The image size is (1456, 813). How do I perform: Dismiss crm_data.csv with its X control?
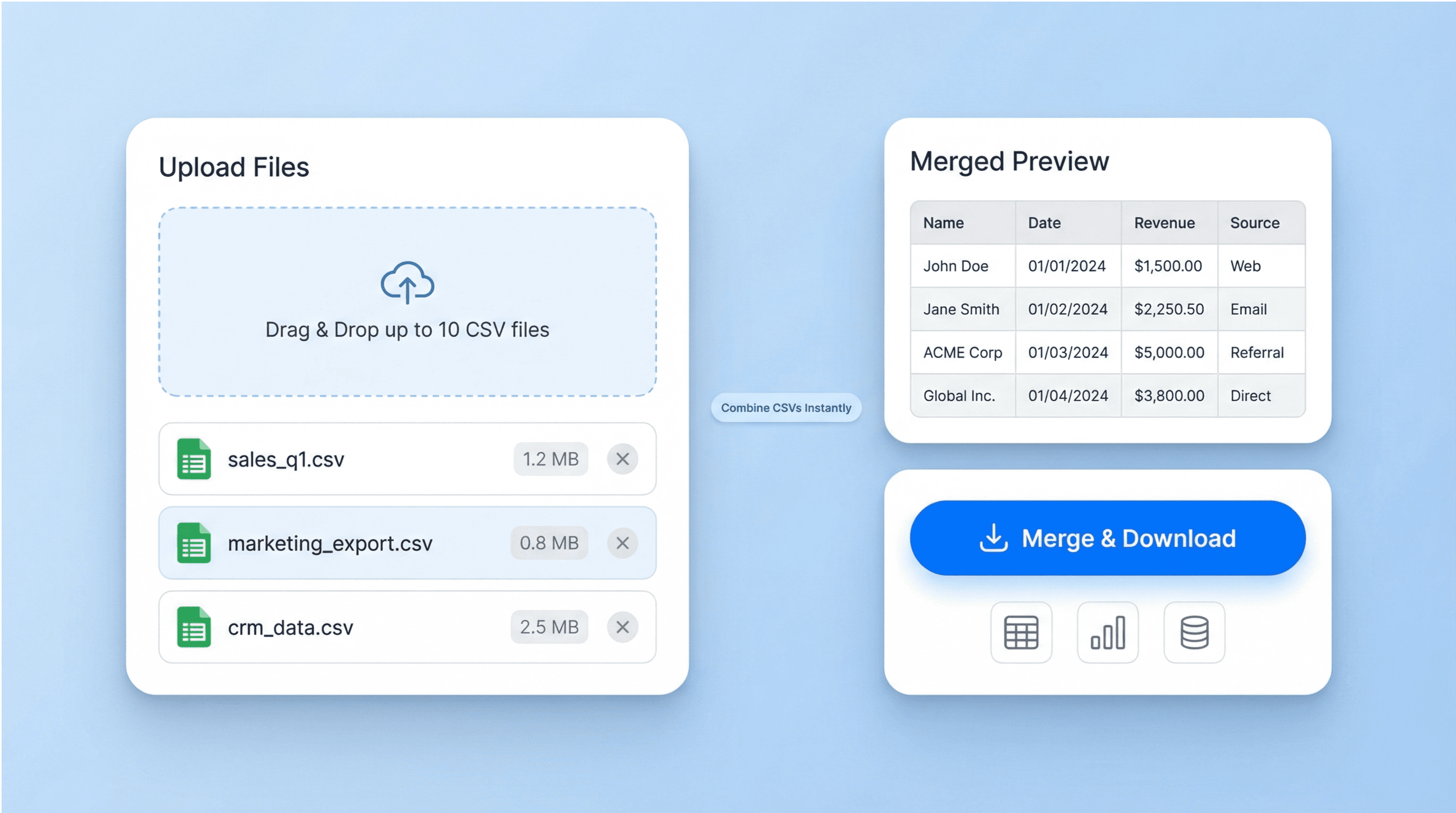click(x=622, y=627)
